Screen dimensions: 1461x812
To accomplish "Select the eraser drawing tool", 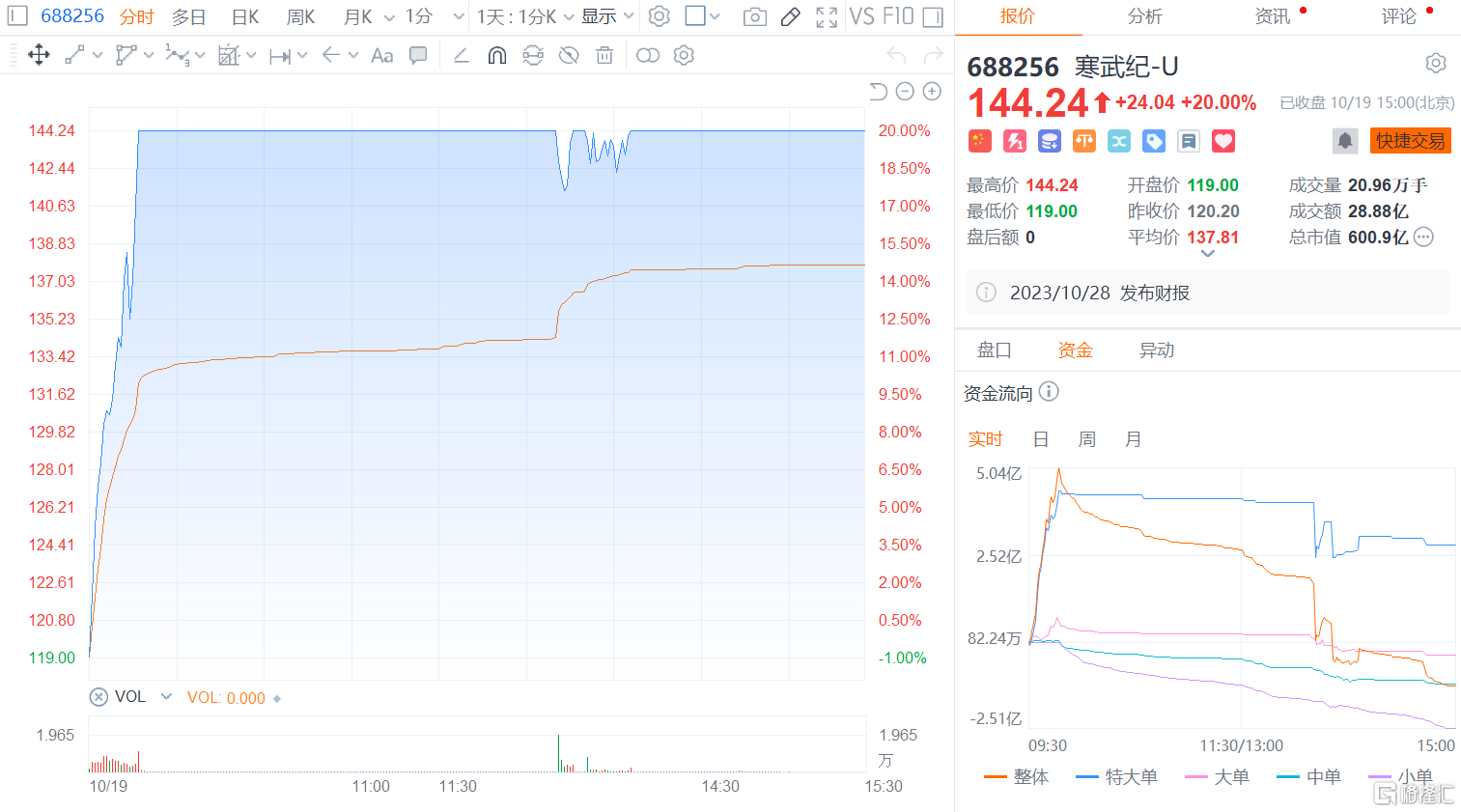I will click(462, 55).
